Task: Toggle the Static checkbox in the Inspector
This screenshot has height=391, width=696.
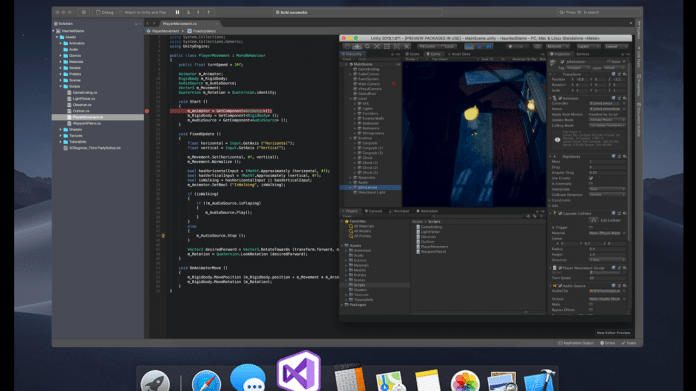Action: pyautogui.click(x=609, y=62)
